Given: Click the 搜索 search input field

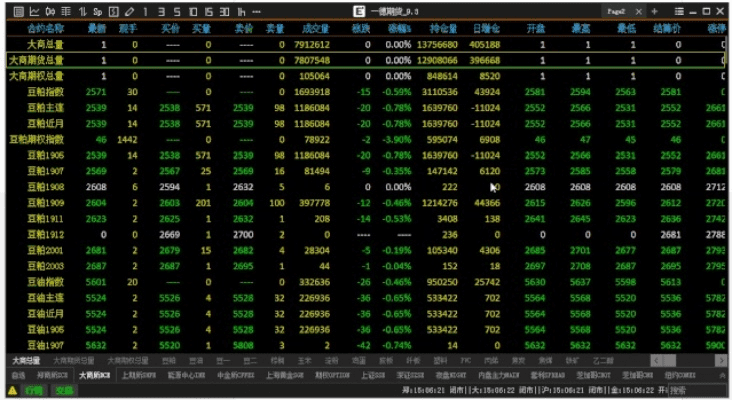Looking at the screenshot, I should 696,390.
